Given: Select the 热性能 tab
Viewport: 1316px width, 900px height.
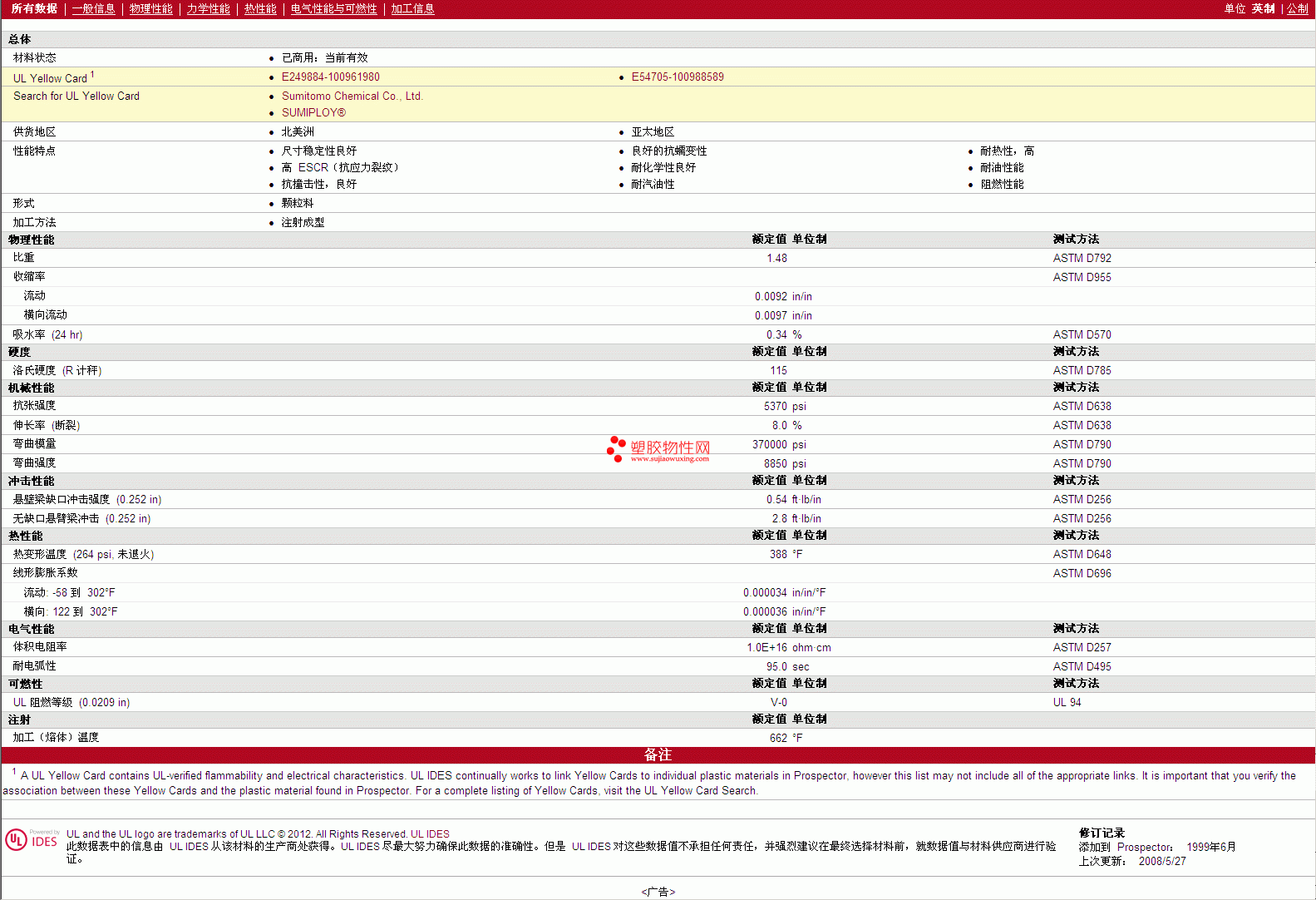Looking at the screenshot, I should click(260, 8).
